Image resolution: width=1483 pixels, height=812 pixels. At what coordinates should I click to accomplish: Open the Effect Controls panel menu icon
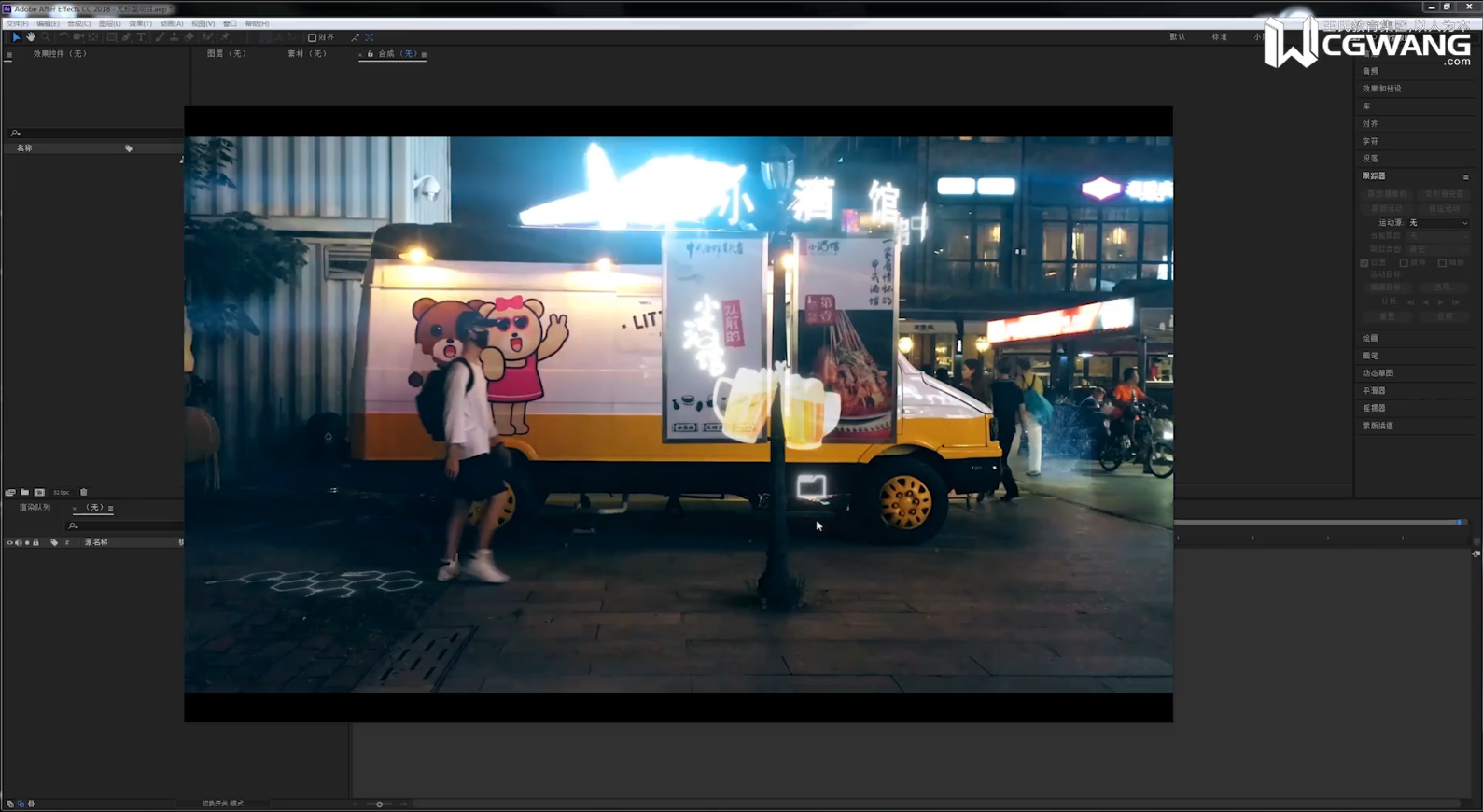9,54
